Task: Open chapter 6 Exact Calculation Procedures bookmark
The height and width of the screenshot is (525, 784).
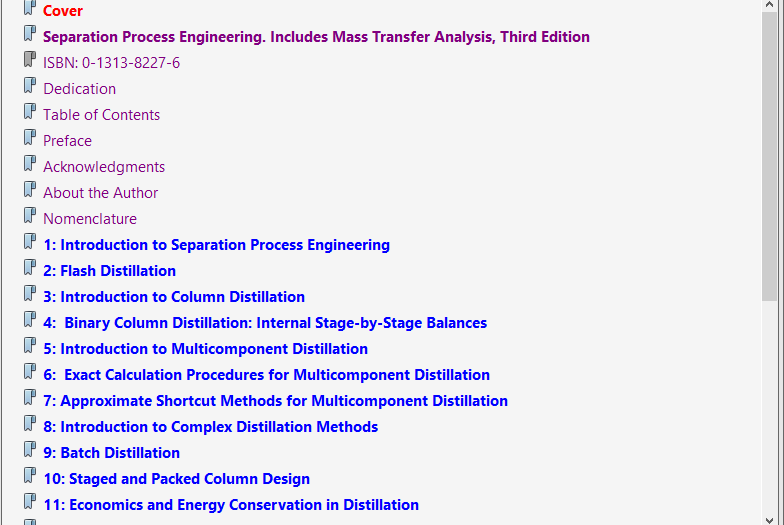Action: (x=266, y=375)
